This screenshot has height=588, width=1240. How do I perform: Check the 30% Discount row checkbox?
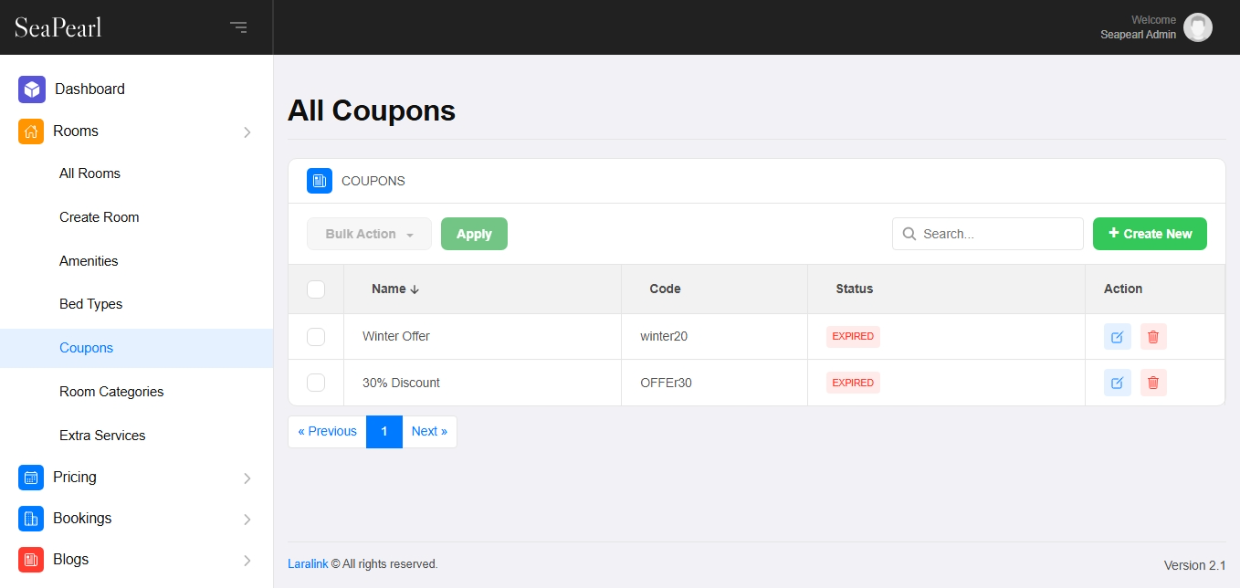click(316, 383)
